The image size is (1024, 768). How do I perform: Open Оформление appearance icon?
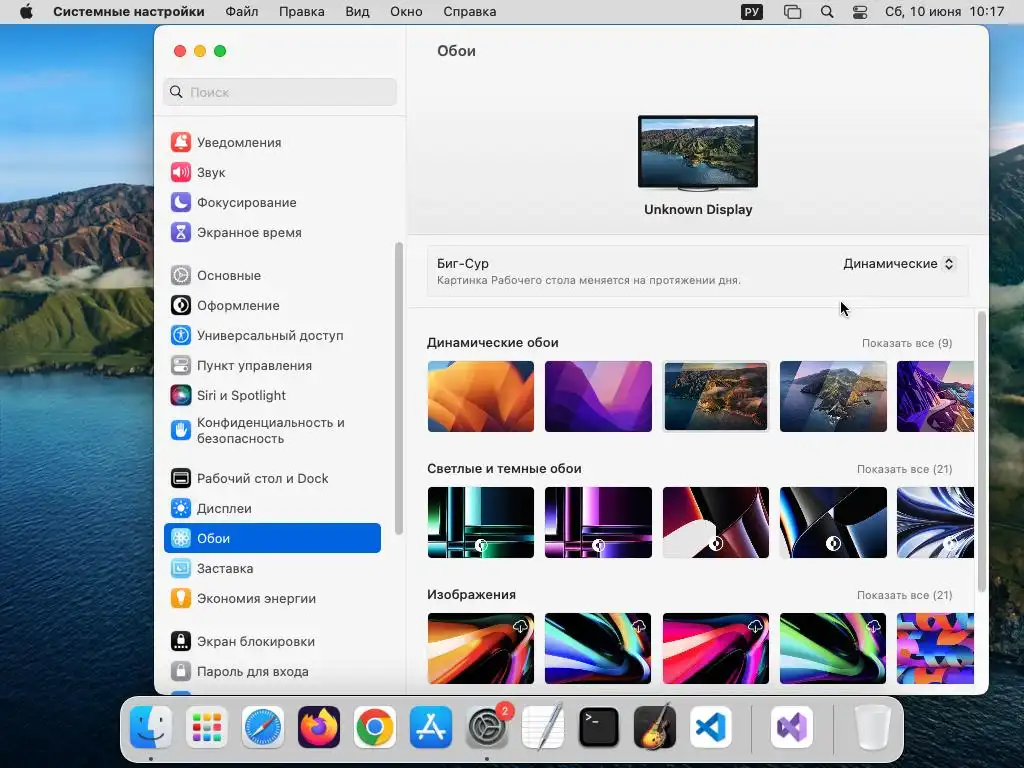181,306
